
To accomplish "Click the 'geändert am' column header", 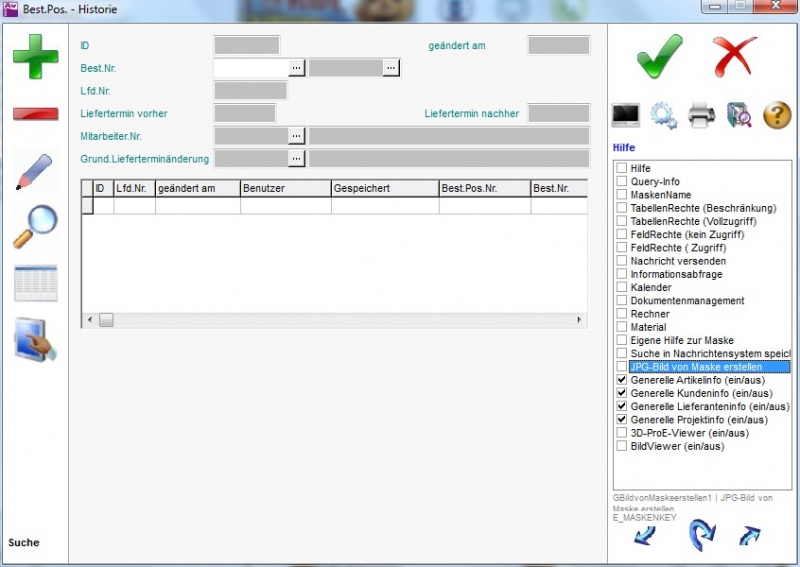I will pyautogui.click(x=197, y=187).
